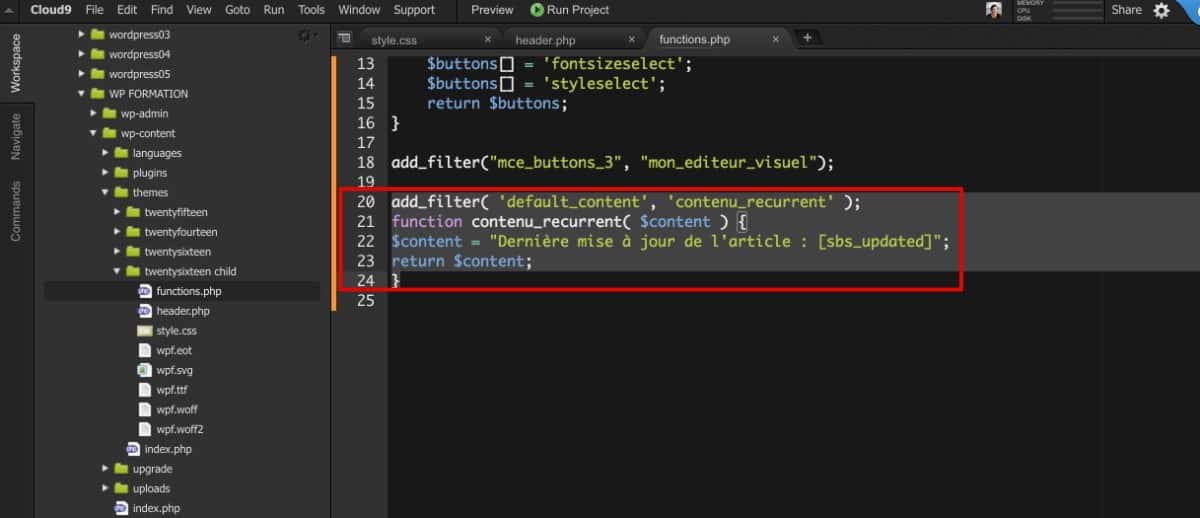Viewport: 1200px width, 518px height.
Task: Open the Window menu
Action: pos(359,10)
